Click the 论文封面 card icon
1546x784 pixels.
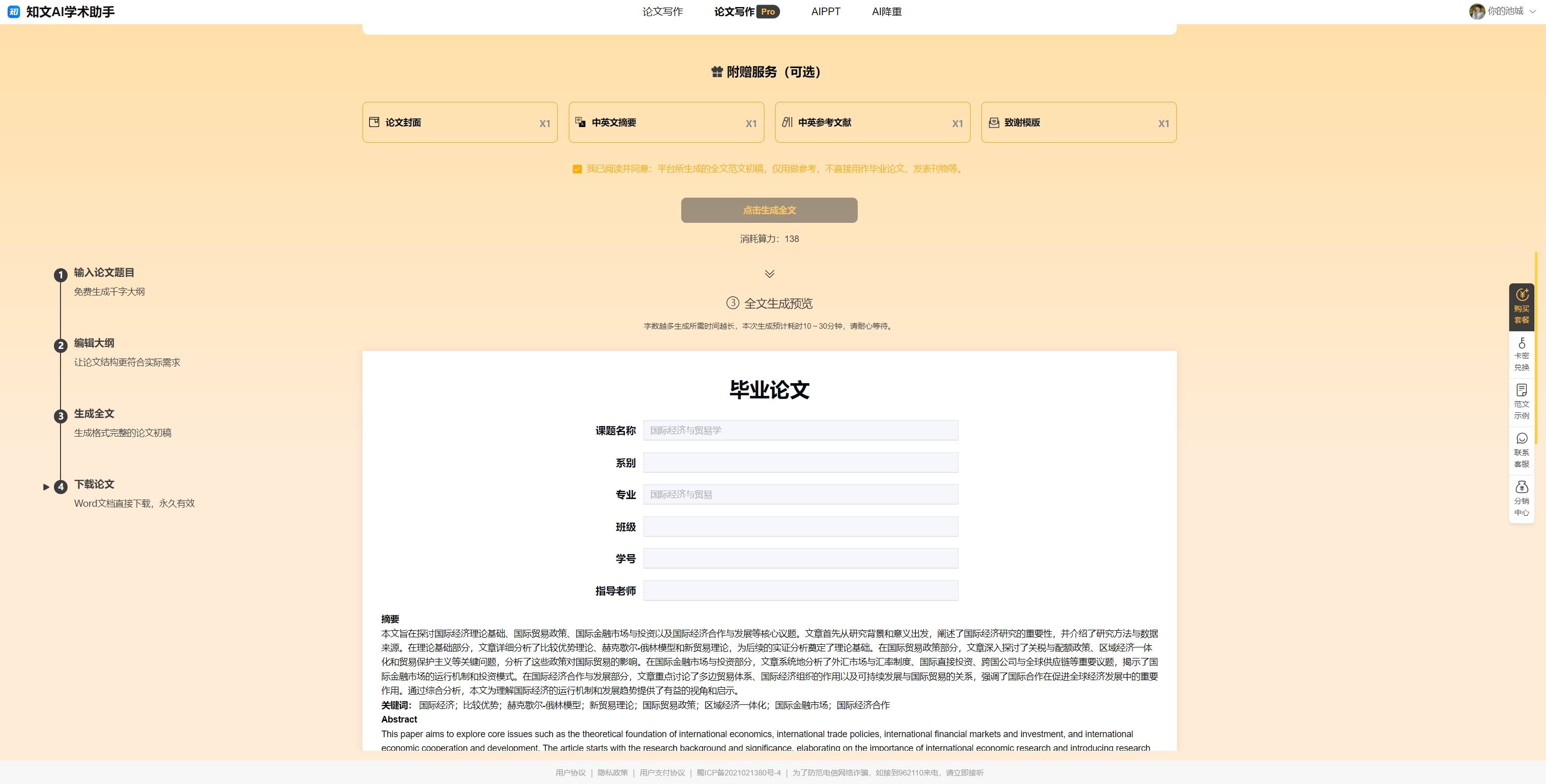[374, 122]
